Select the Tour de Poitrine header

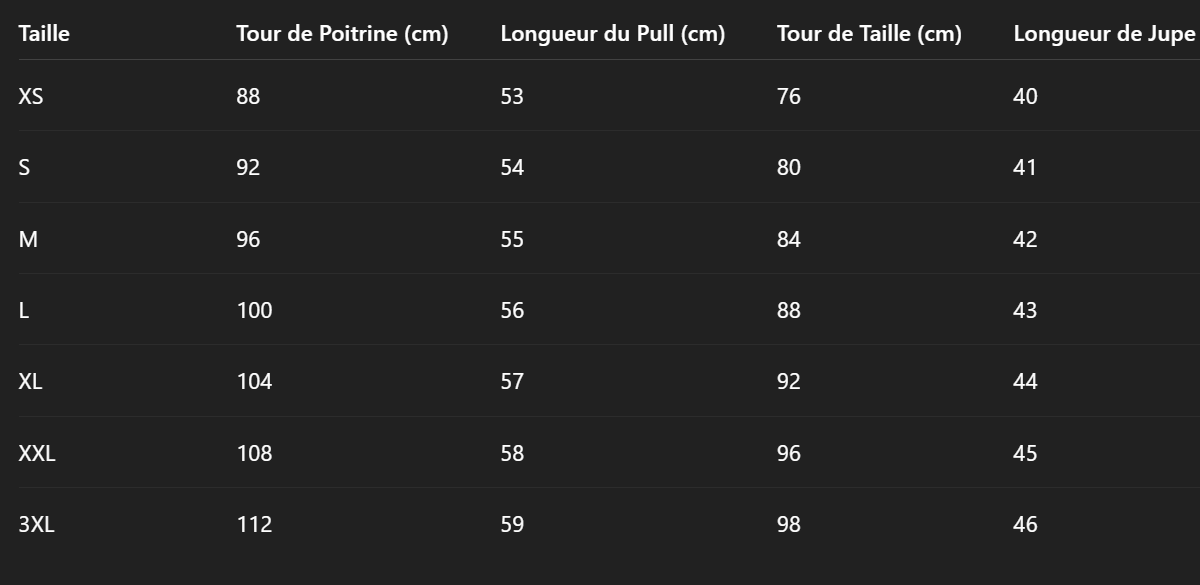342,34
